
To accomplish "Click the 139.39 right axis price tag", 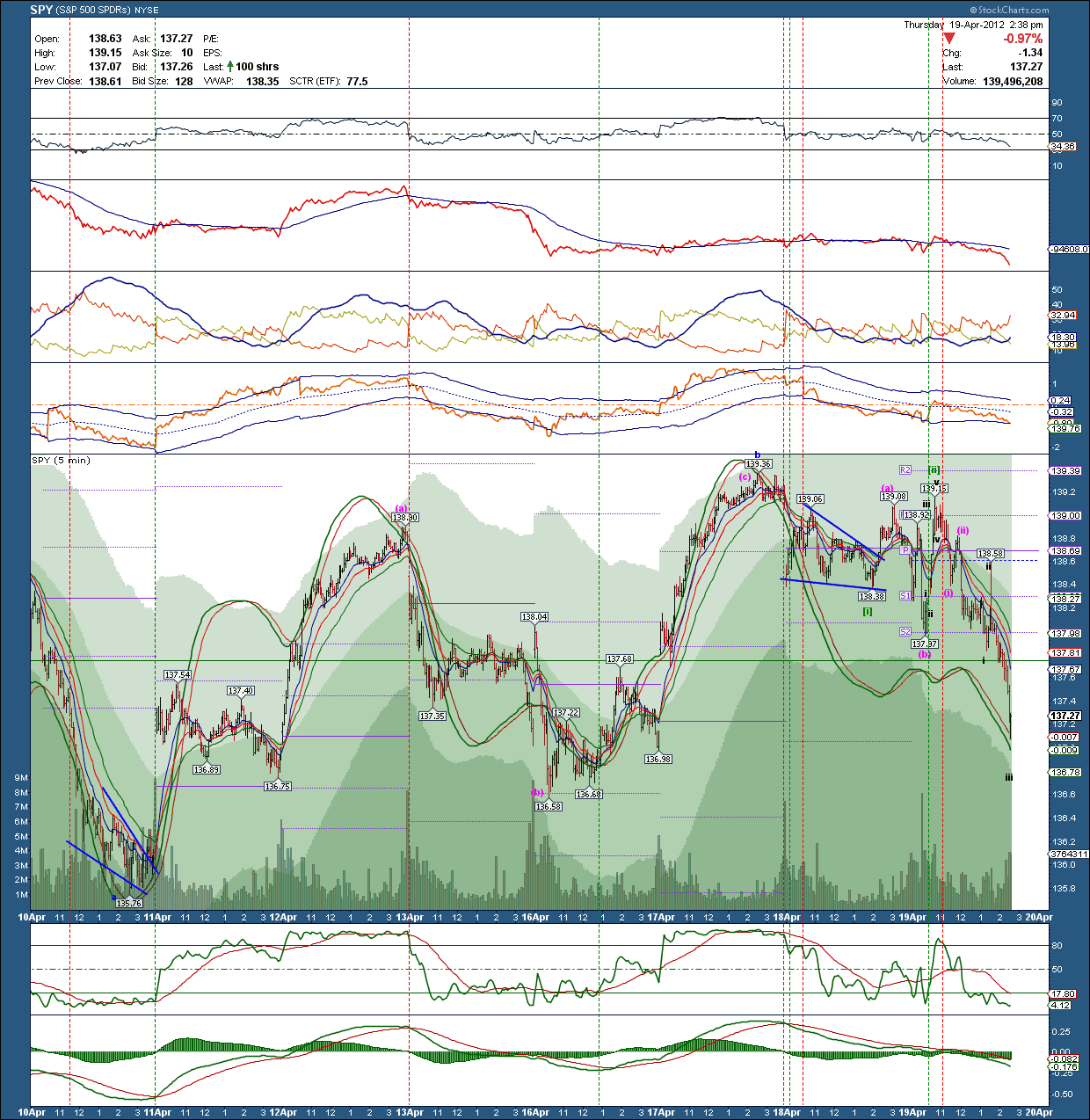I will click(x=1065, y=471).
